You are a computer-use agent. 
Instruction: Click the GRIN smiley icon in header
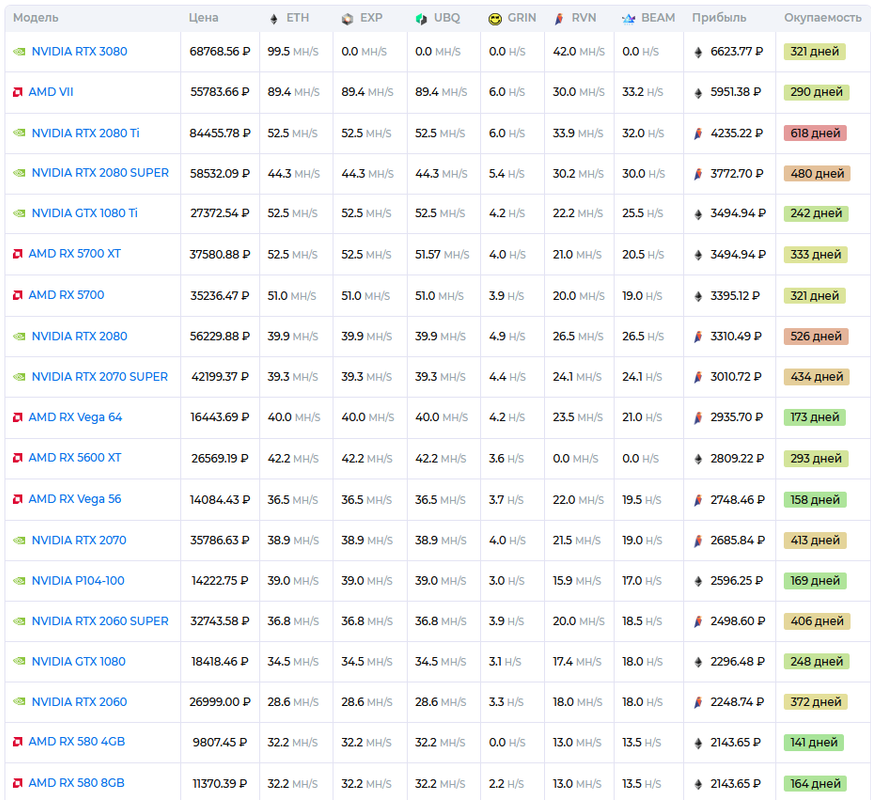point(494,19)
